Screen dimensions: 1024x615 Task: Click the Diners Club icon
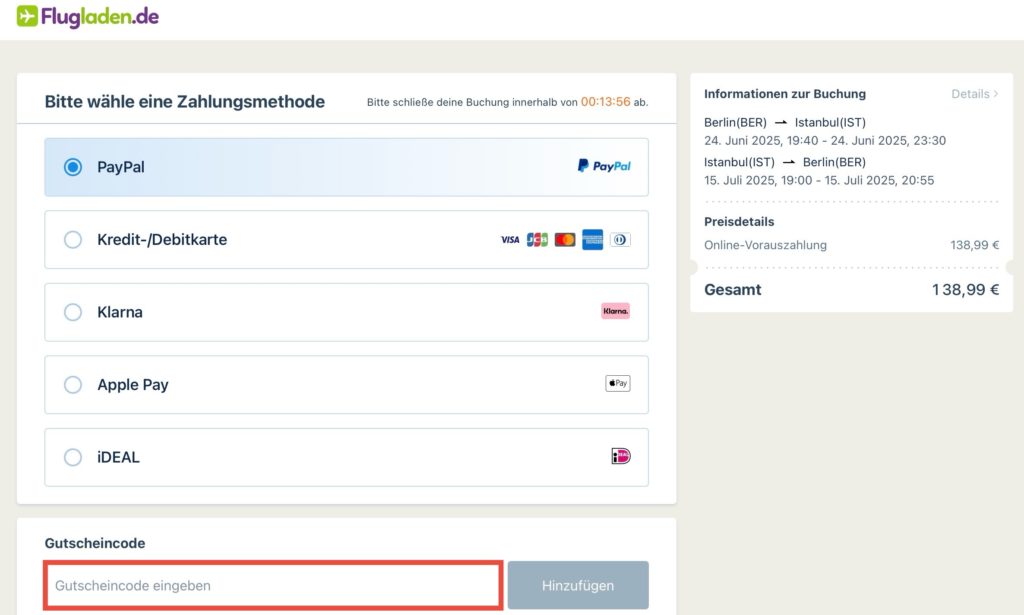tap(620, 240)
